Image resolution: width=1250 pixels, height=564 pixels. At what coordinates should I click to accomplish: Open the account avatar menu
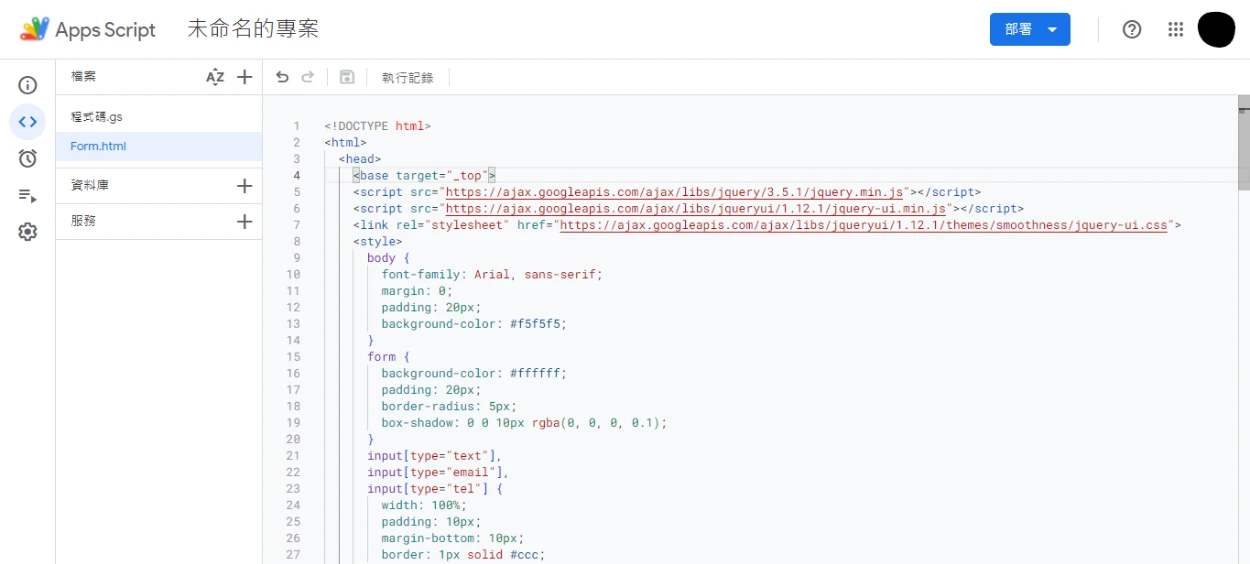pyautogui.click(x=1217, y=29)
